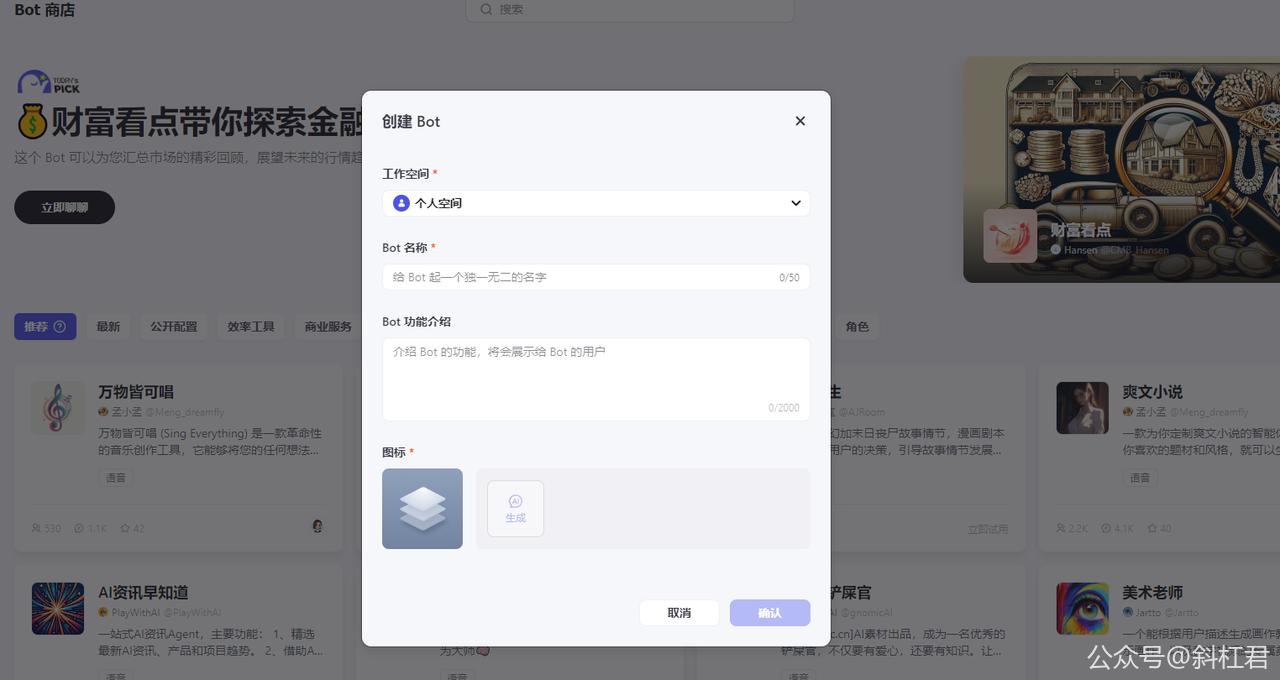Open the 美术老师 bot icon
1280x680 pixels.
[x=1082, y=608]
